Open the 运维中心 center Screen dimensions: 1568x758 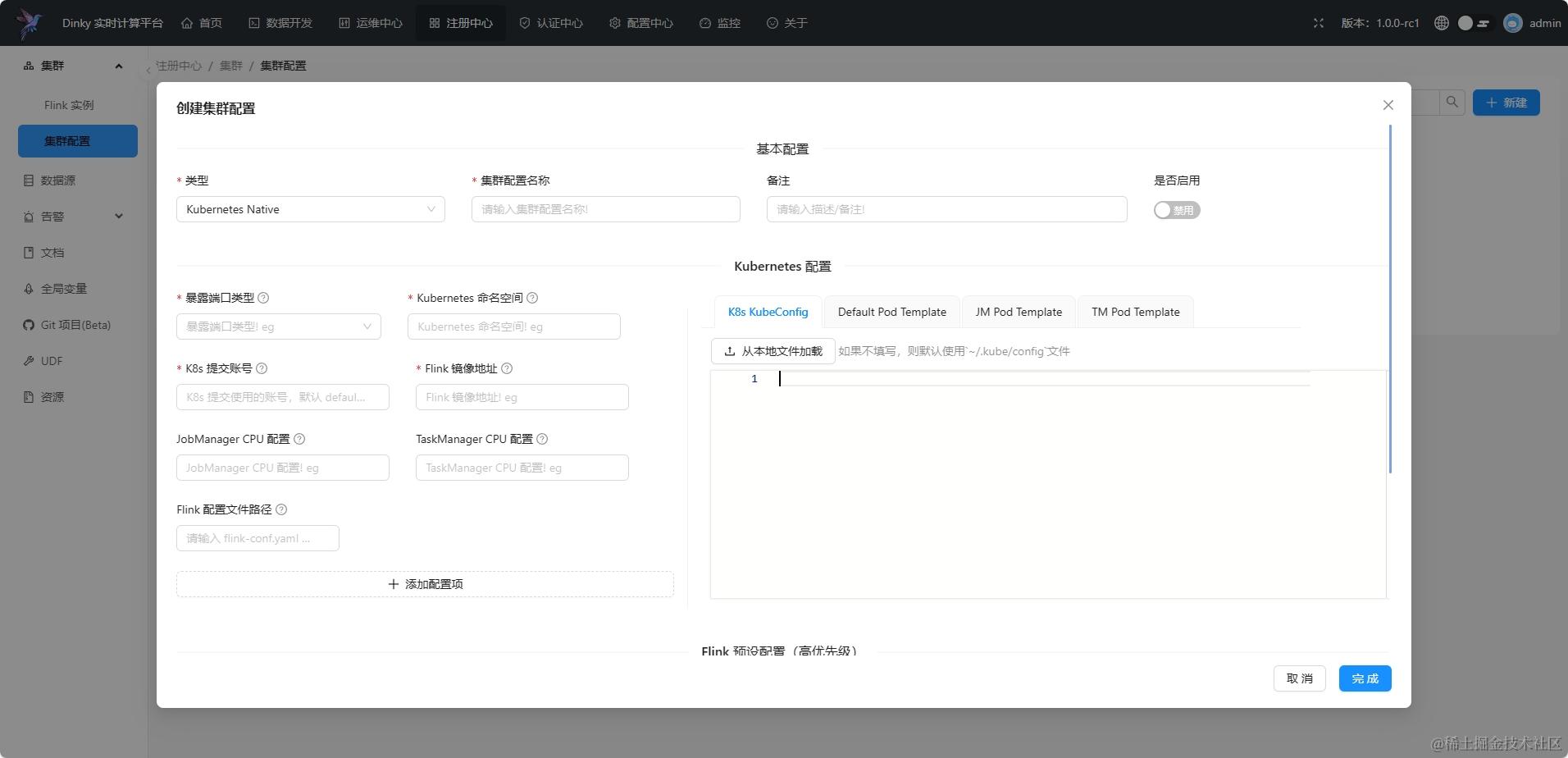[344, 23]
